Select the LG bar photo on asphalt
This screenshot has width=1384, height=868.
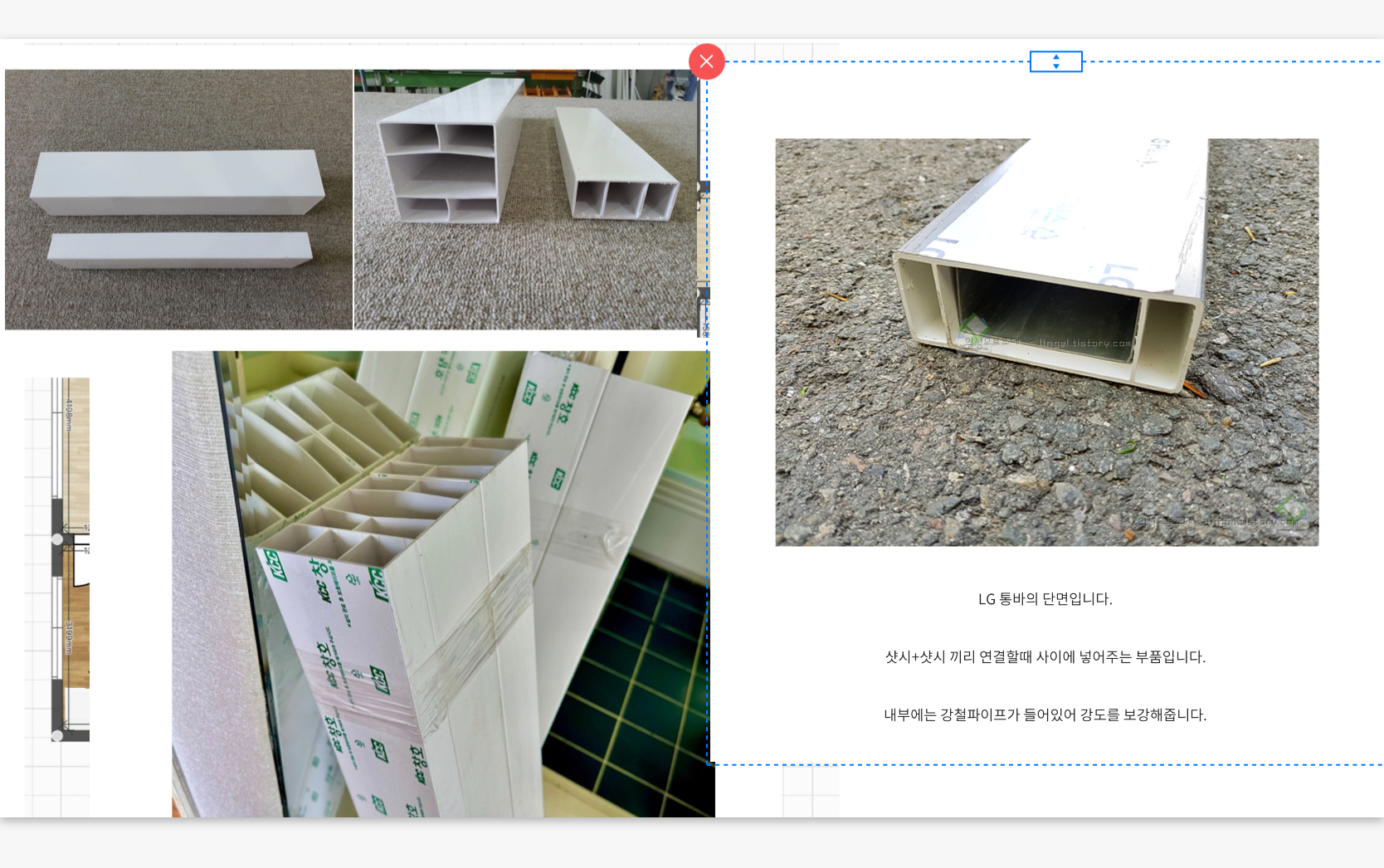tap(1046, 342)
